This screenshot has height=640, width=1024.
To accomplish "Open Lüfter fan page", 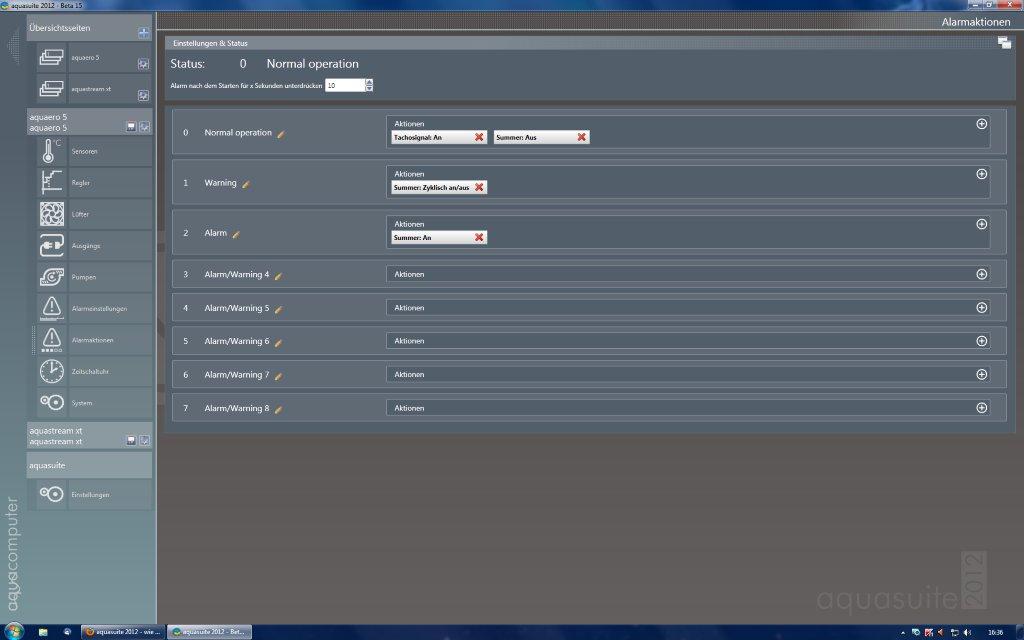I will 94,214.
